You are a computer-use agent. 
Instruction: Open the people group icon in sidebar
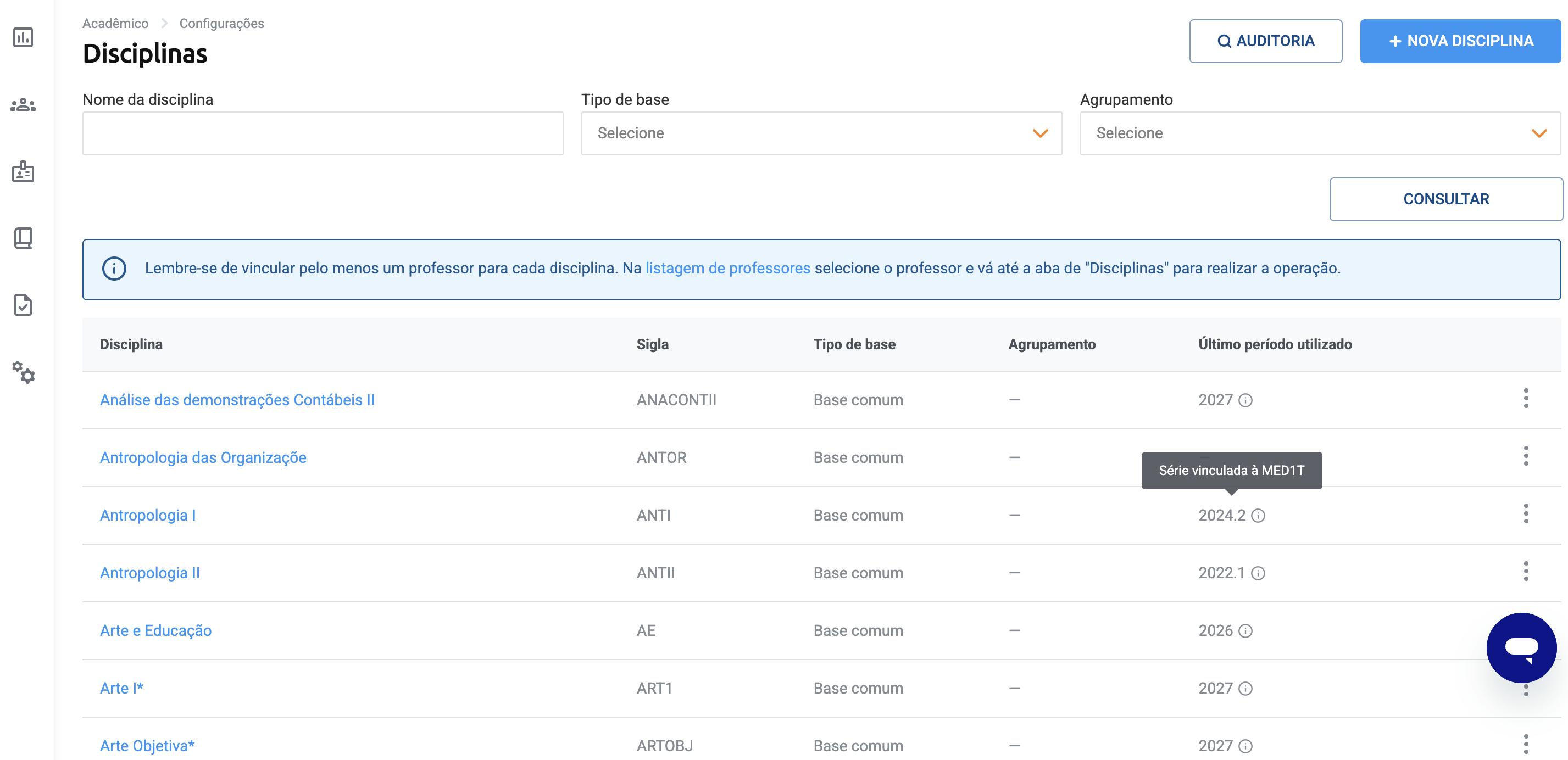pyautogui.click(x=23, y=105)
